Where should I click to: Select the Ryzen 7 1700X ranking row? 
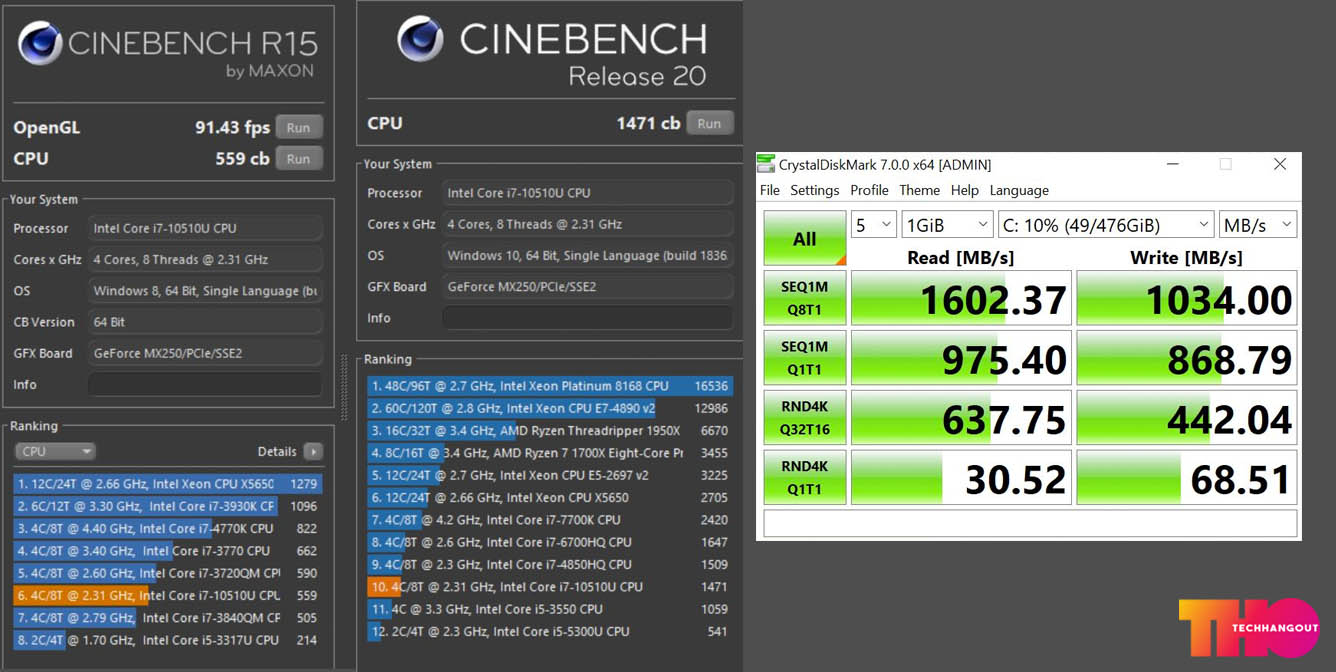[x=550, y=453]
